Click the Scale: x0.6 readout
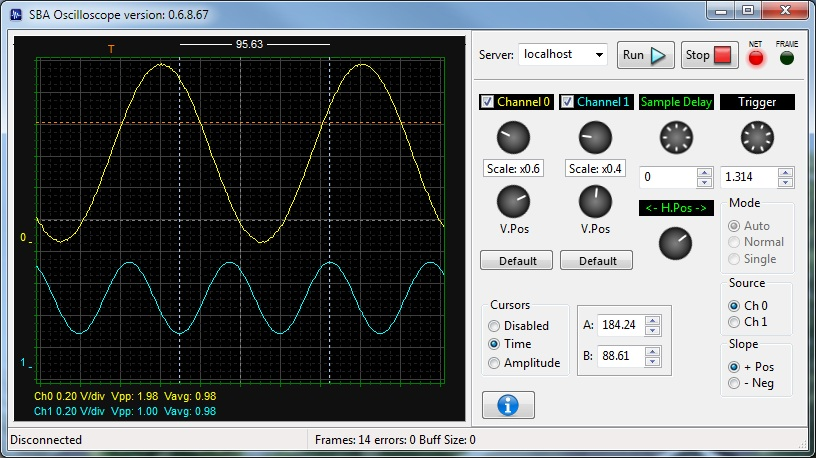This screenshot has width=816, height=458. point(513,169)
